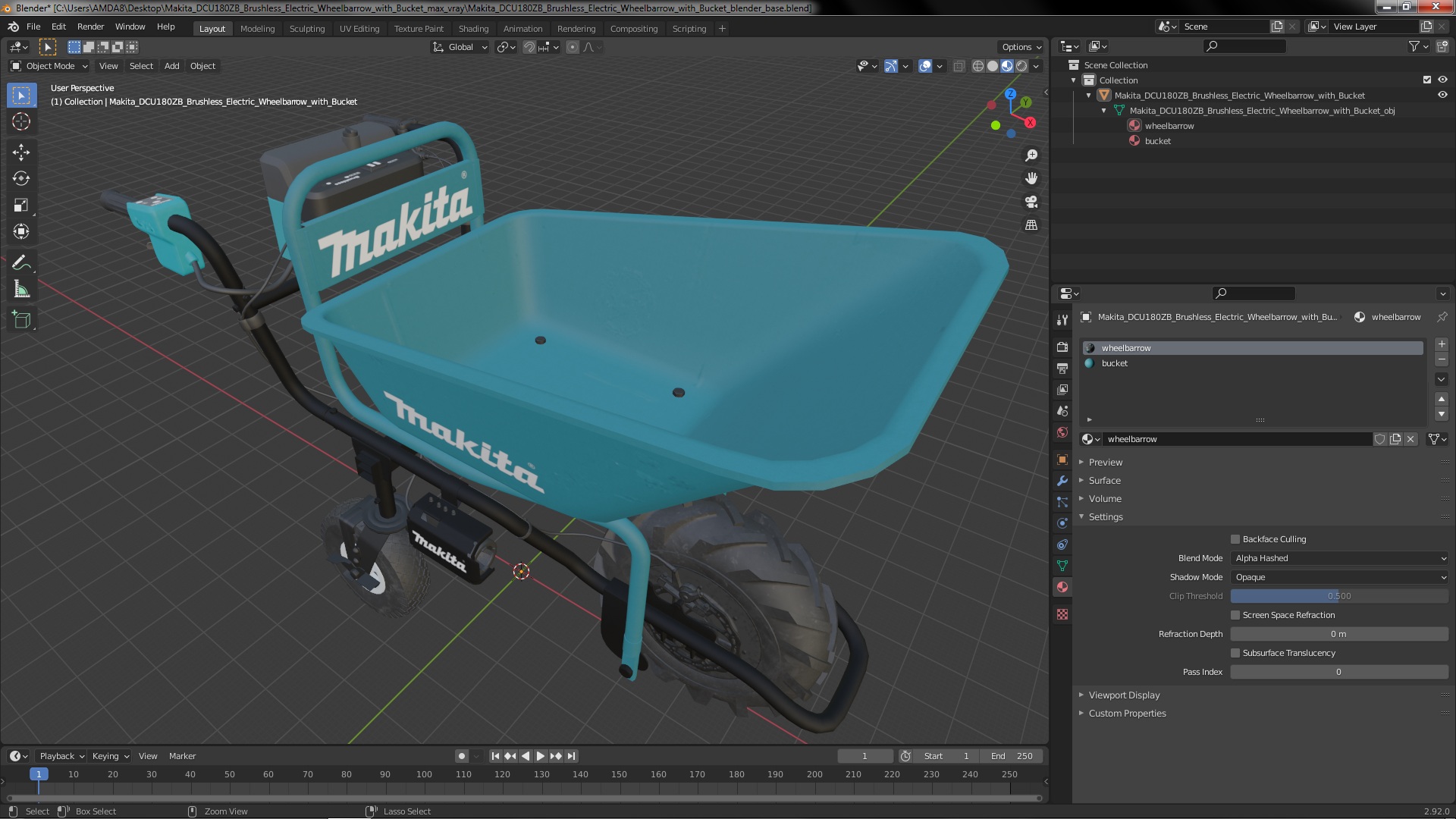
Task: Click the viewport zoom magnifier icon
Action: [1031, 155]
